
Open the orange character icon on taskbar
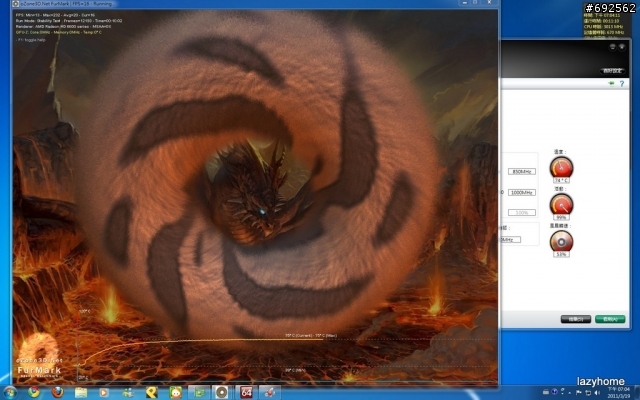[176, 393]
